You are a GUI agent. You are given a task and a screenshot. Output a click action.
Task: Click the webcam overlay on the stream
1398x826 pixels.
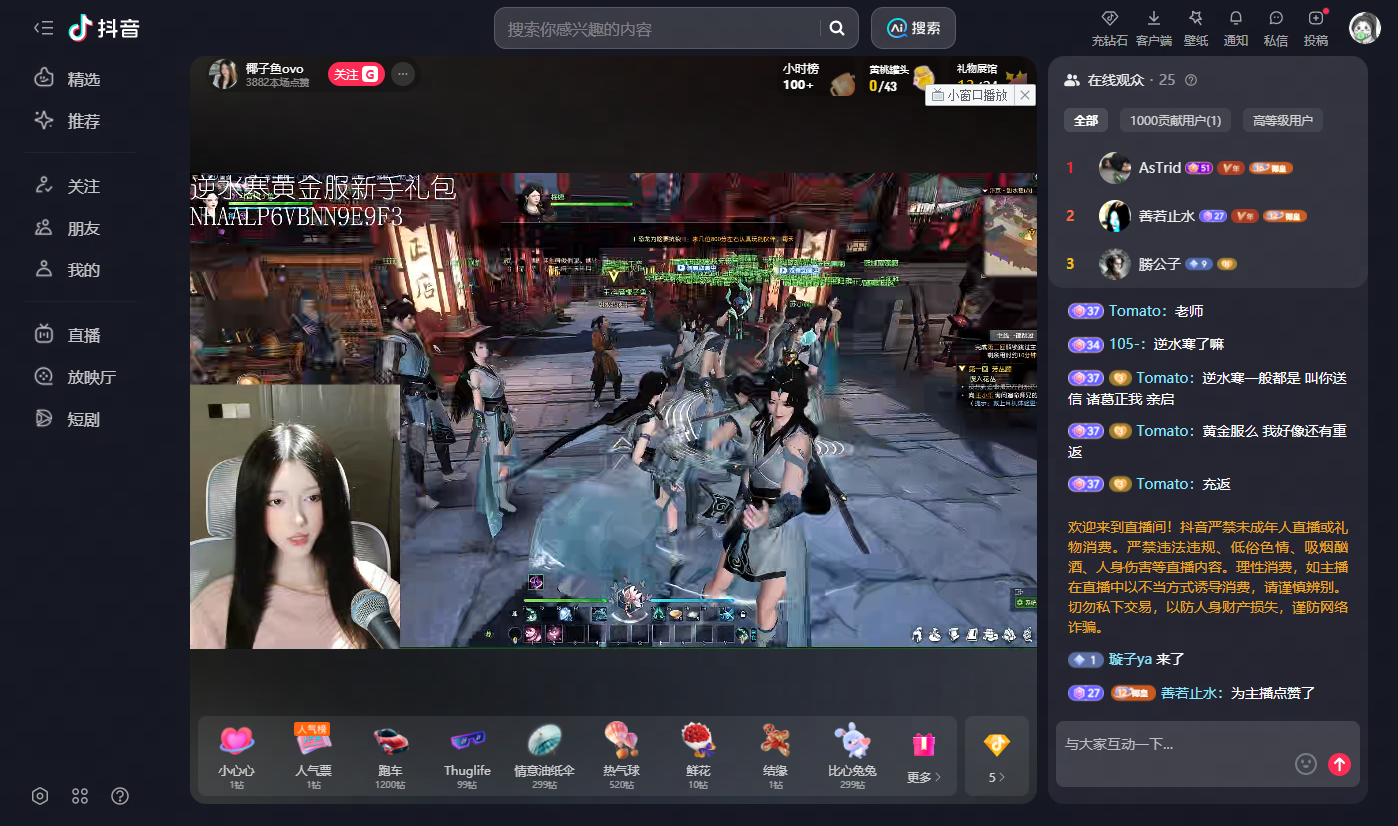(x=295, y=517)
